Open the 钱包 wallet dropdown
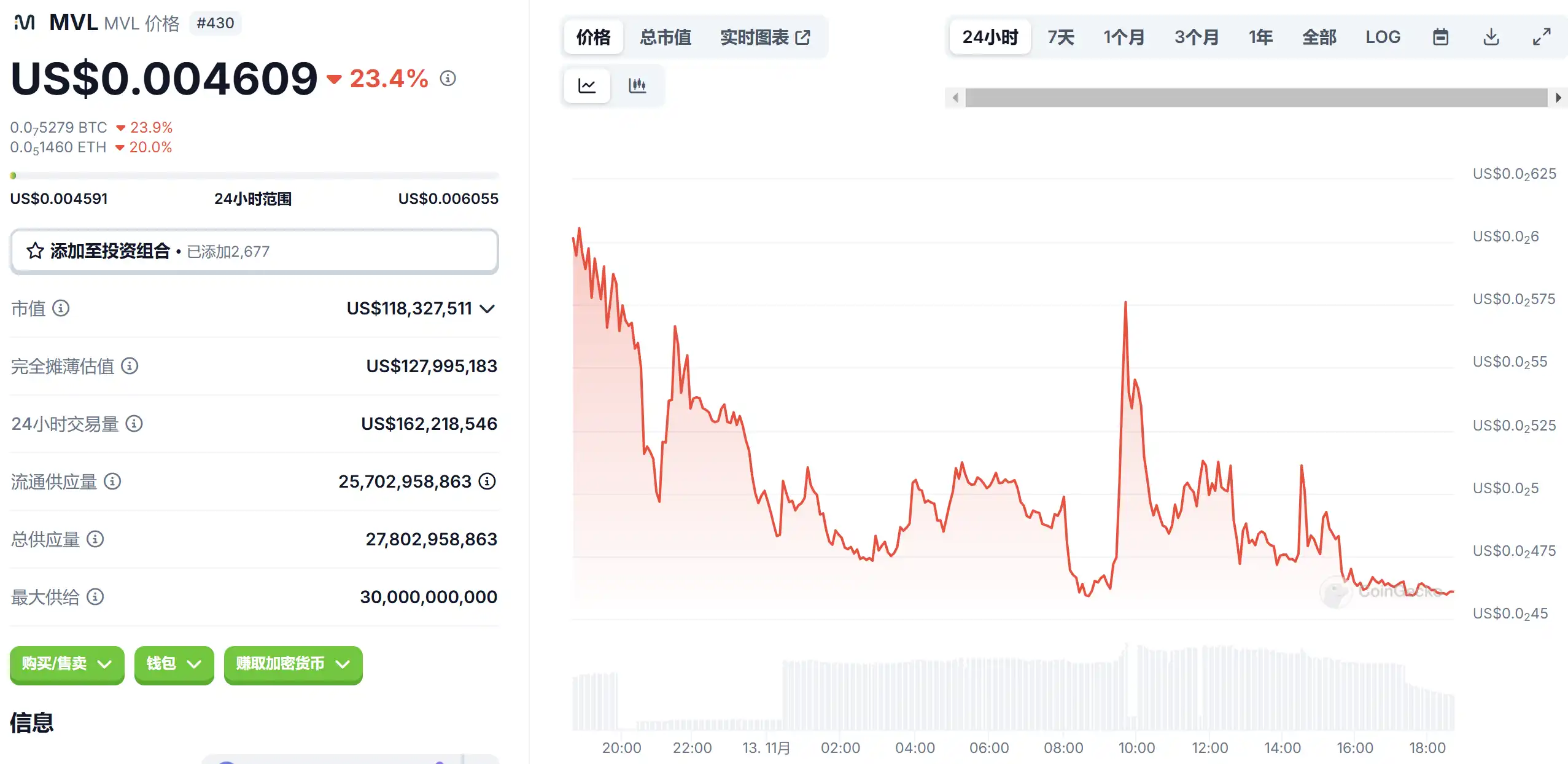This screenshot has height=764, width=1568. [x=174, y=664]
